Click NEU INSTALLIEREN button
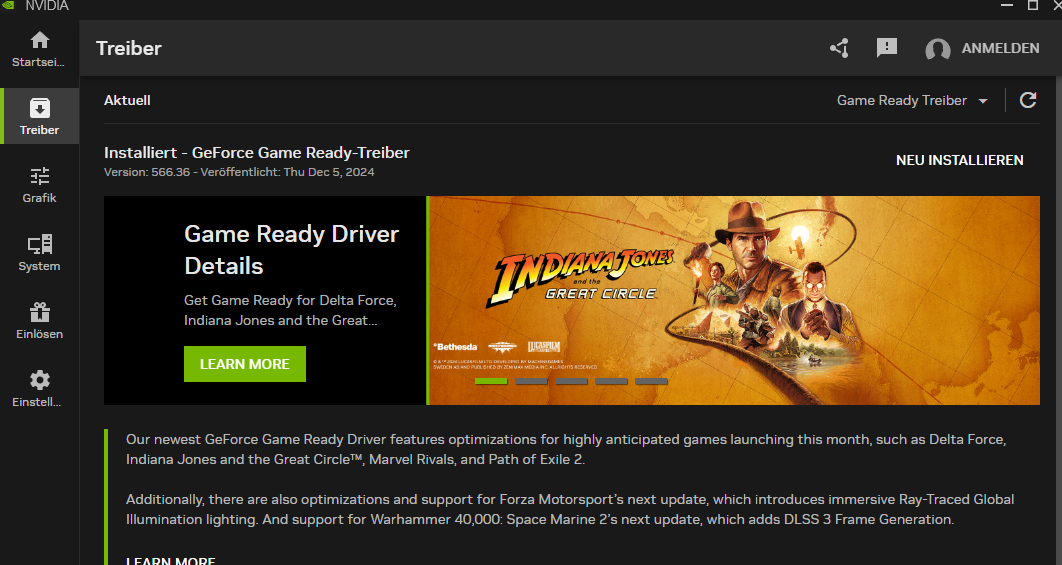 pos(960,161)
